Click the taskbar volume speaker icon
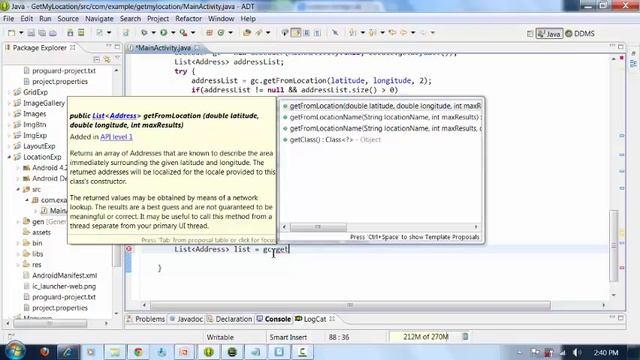Viewport: 640px width, 360px height. pos(577,352)
